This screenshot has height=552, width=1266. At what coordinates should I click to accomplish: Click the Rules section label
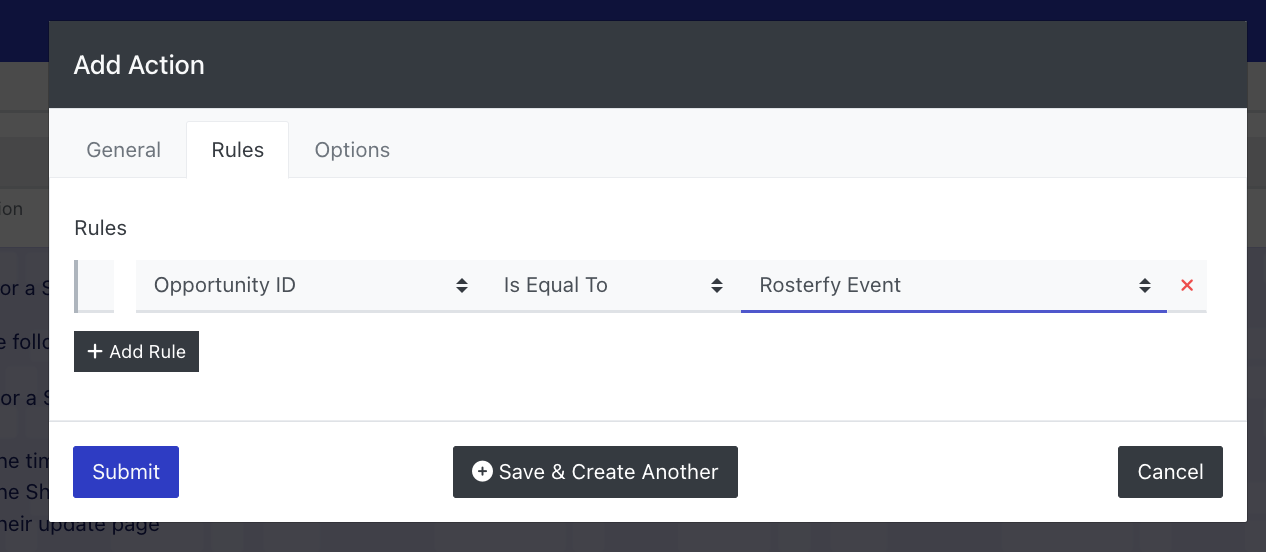tap(100, 228)
